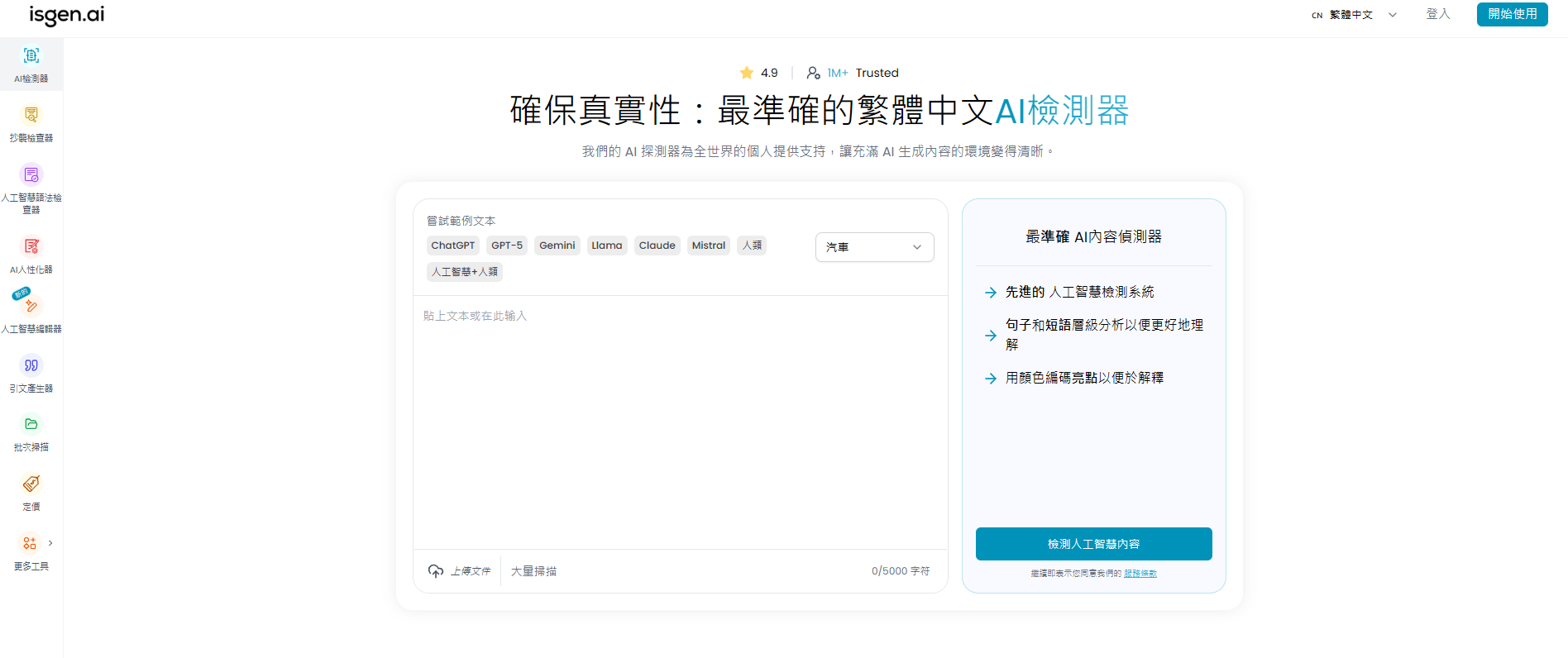
Task: Click the isgen.ai logo
Action: click(x=67, y=15)
